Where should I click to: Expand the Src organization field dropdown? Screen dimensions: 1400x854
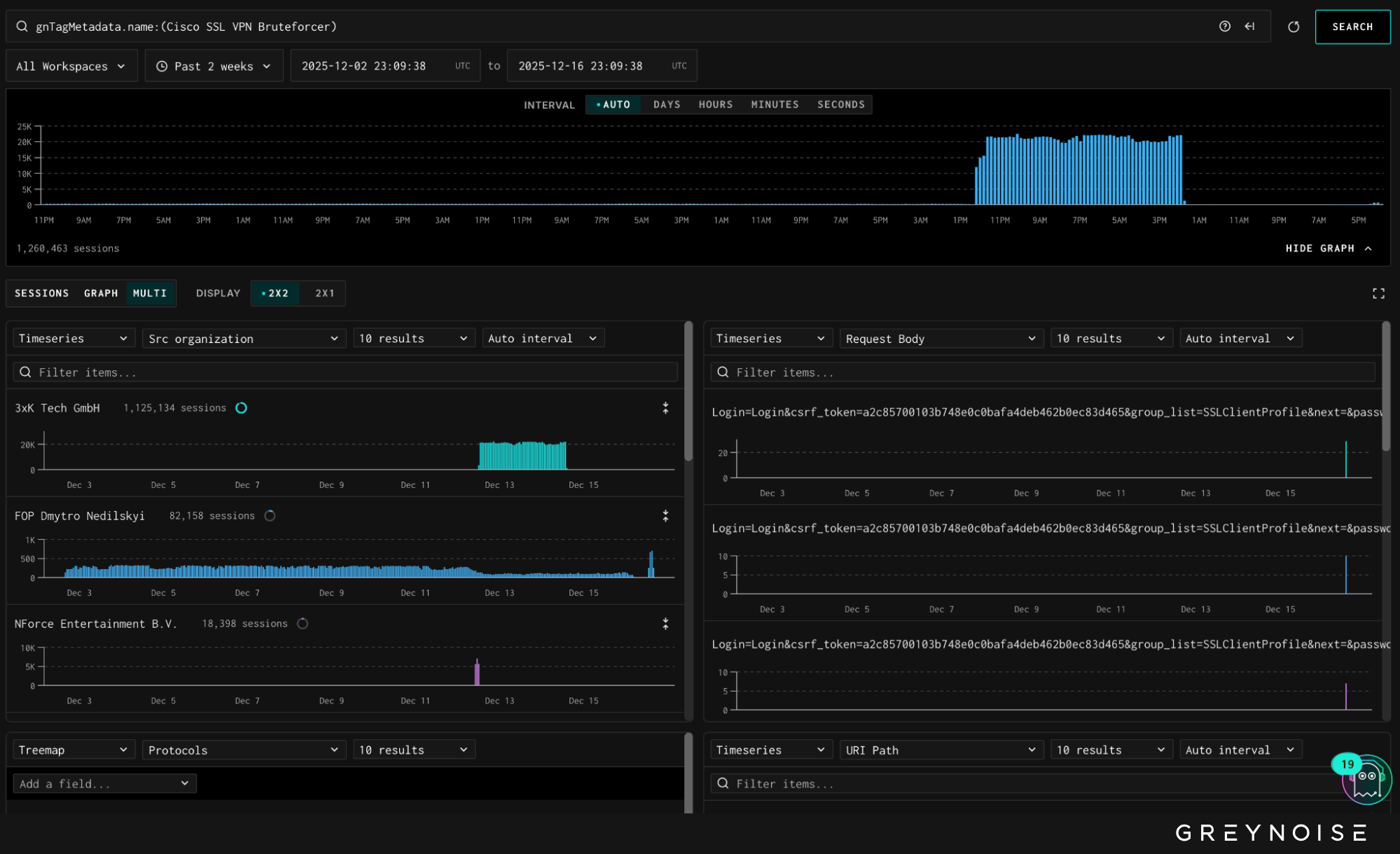(x=243, y=339)
